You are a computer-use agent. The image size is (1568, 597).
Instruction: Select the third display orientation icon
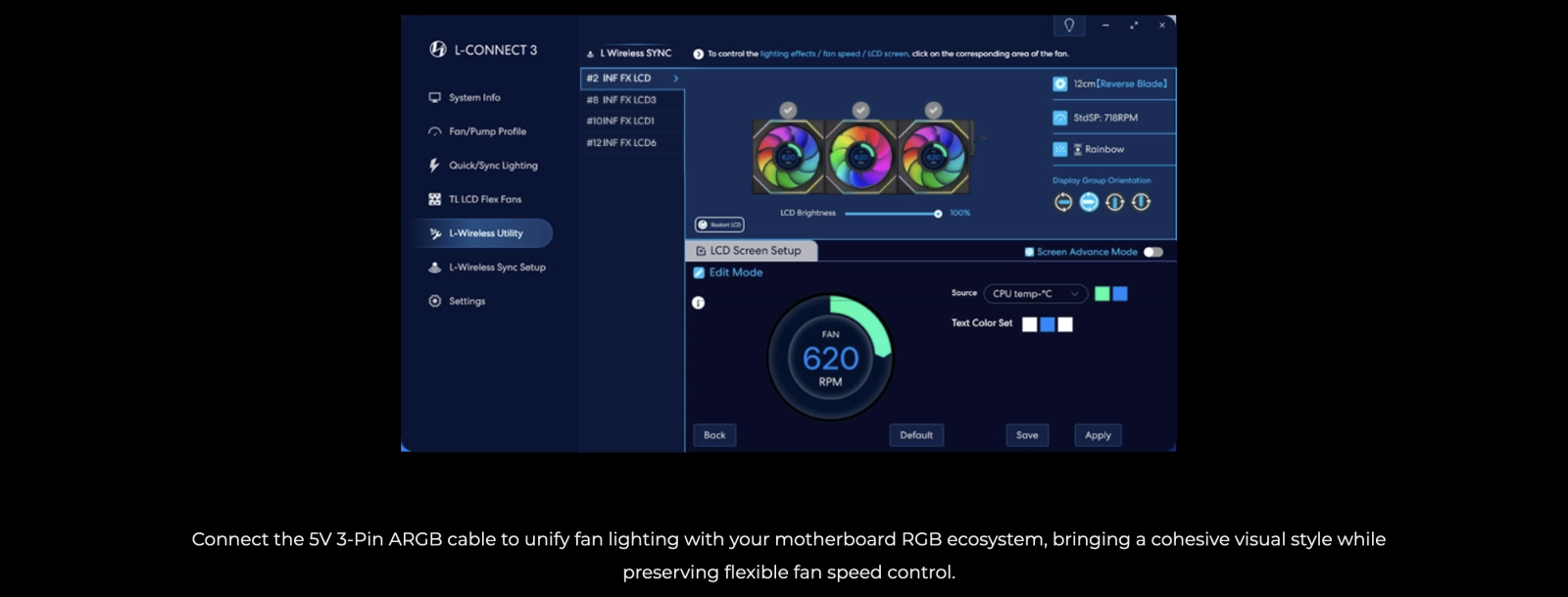tap(1115, 202)
